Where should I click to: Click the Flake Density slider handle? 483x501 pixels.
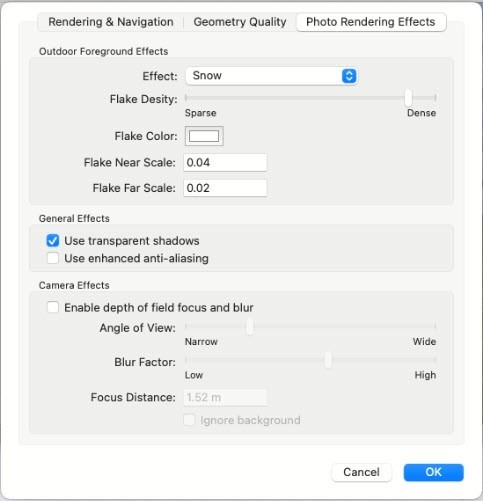coord(408,97)
